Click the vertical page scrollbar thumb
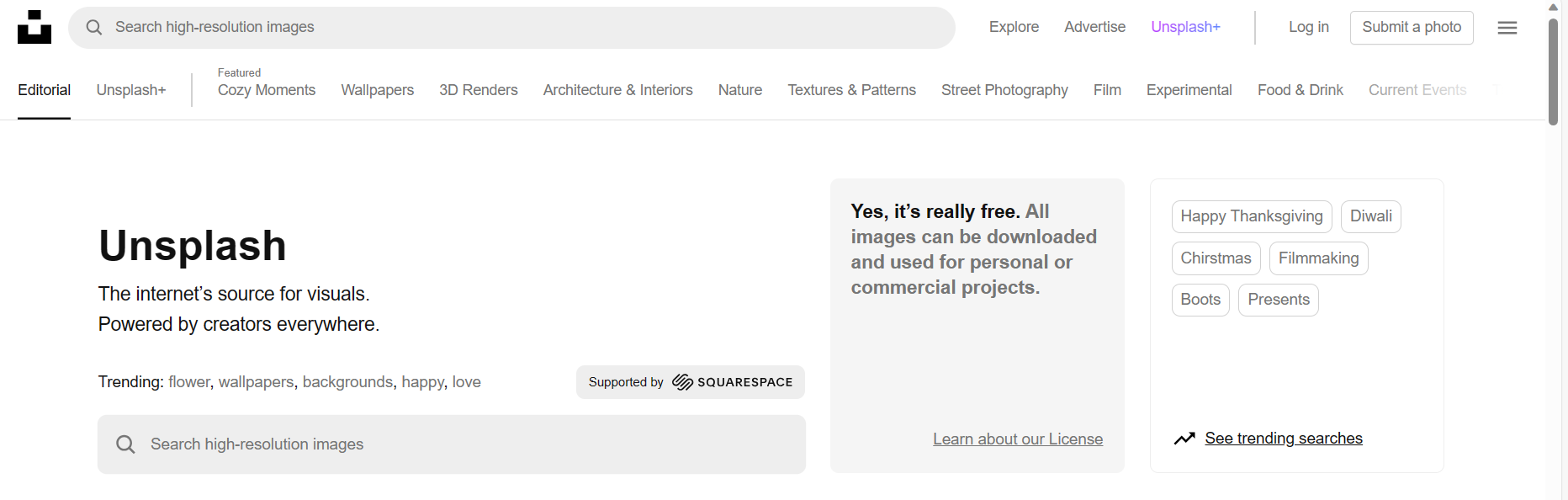Screen dimensions: 1568x500 pyautogui.click(x=1553, y=72)
